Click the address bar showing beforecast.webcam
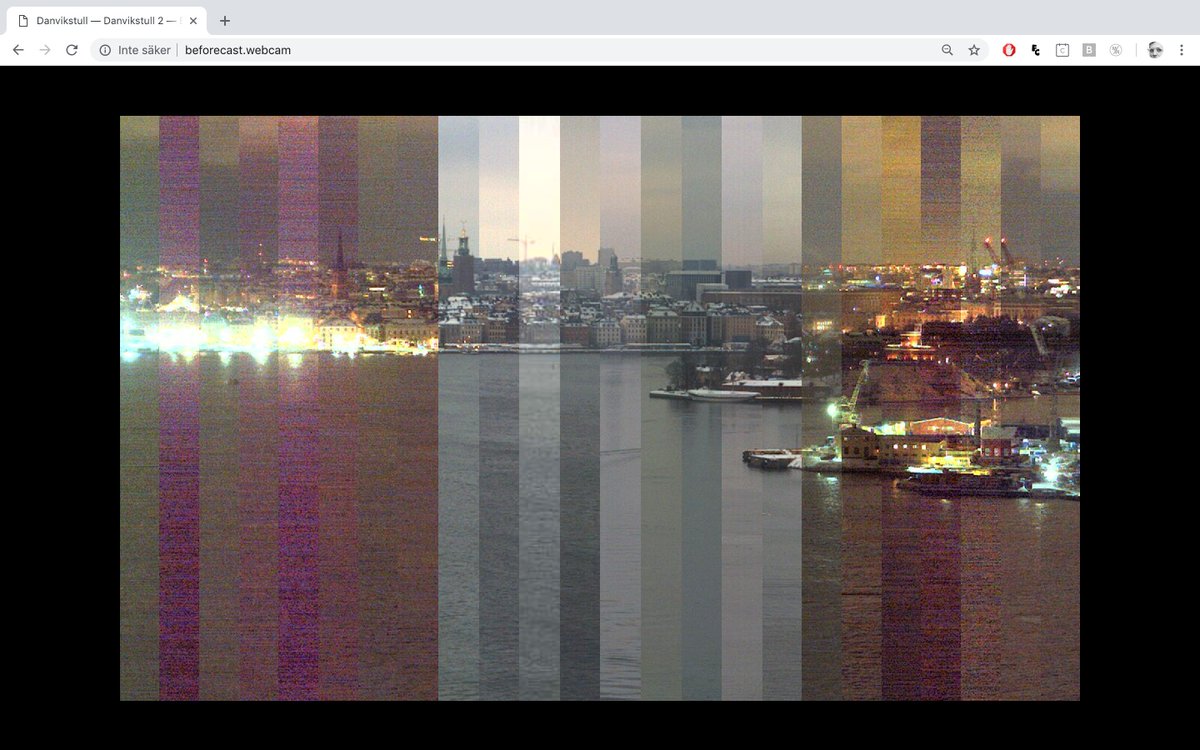Screen dimensions: 1200x750 (x=236, y=49)
